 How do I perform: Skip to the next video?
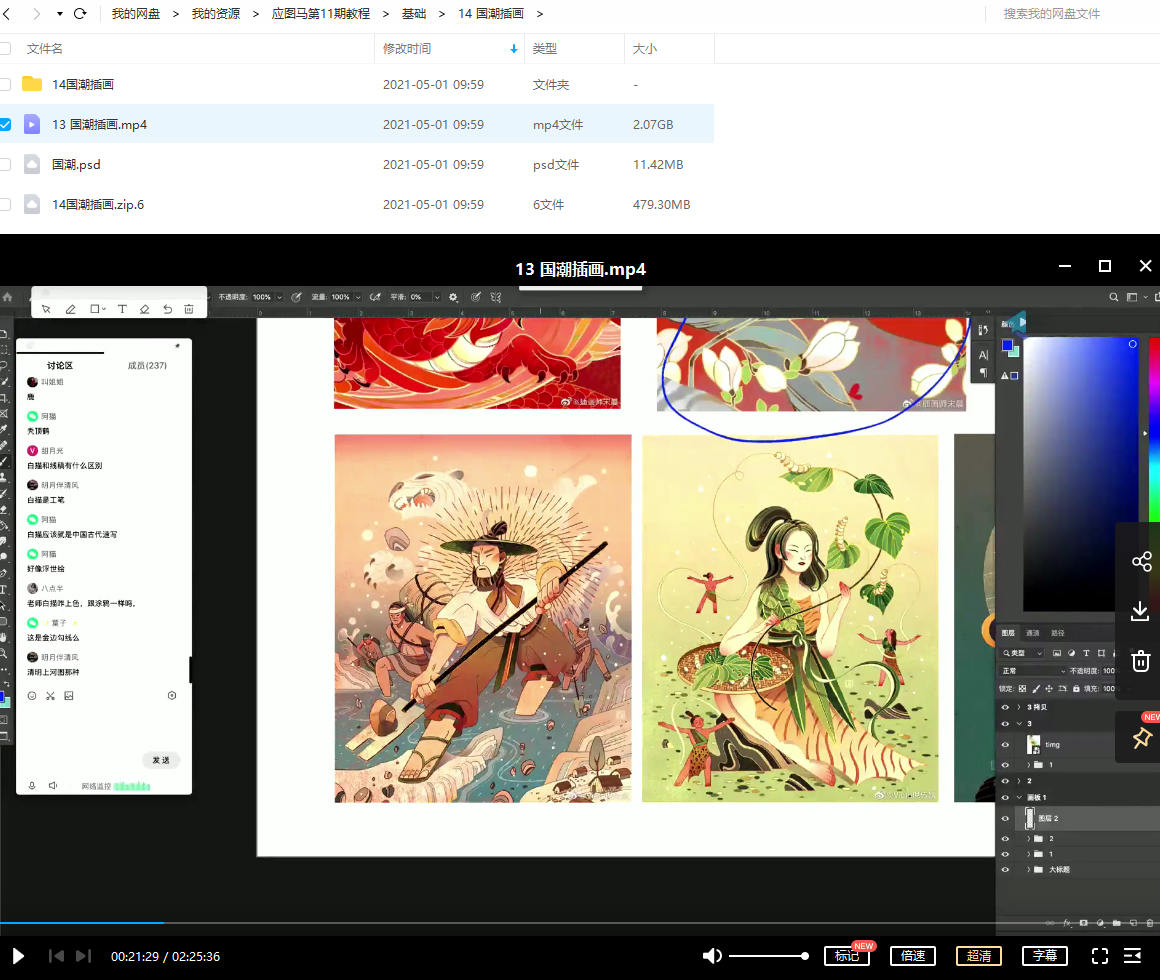tap(84, 956)
